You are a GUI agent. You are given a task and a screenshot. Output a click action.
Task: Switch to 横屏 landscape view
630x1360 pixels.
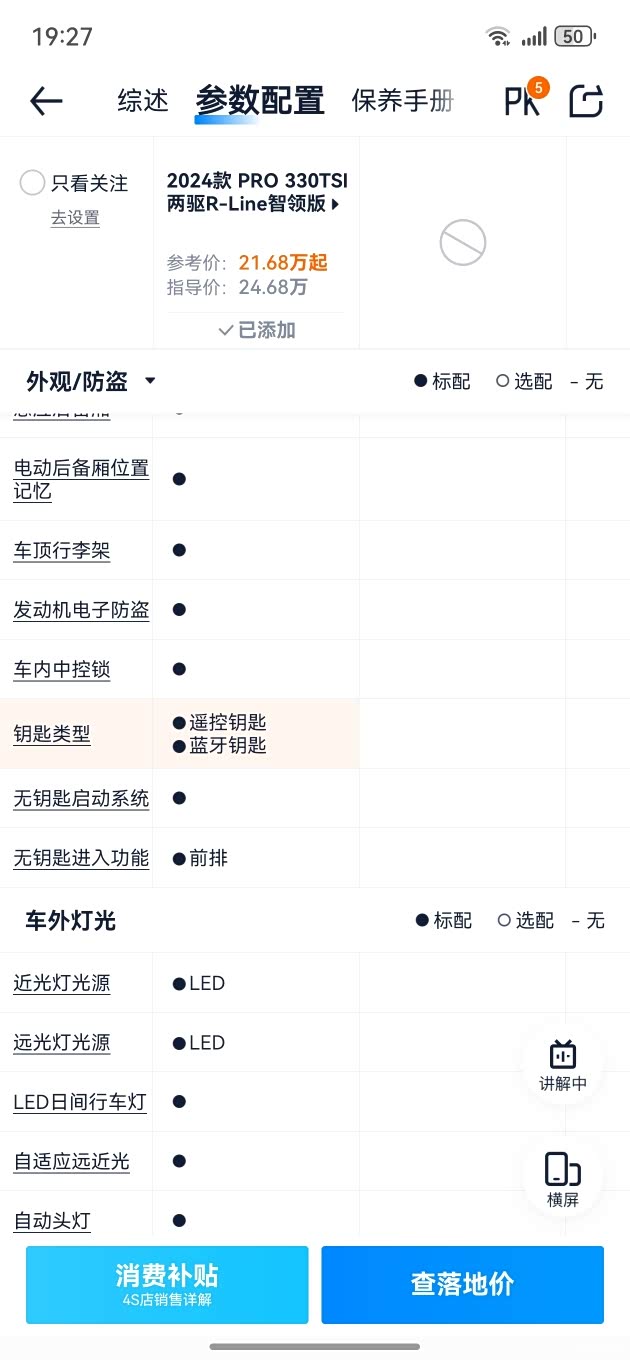[563, 1180]
